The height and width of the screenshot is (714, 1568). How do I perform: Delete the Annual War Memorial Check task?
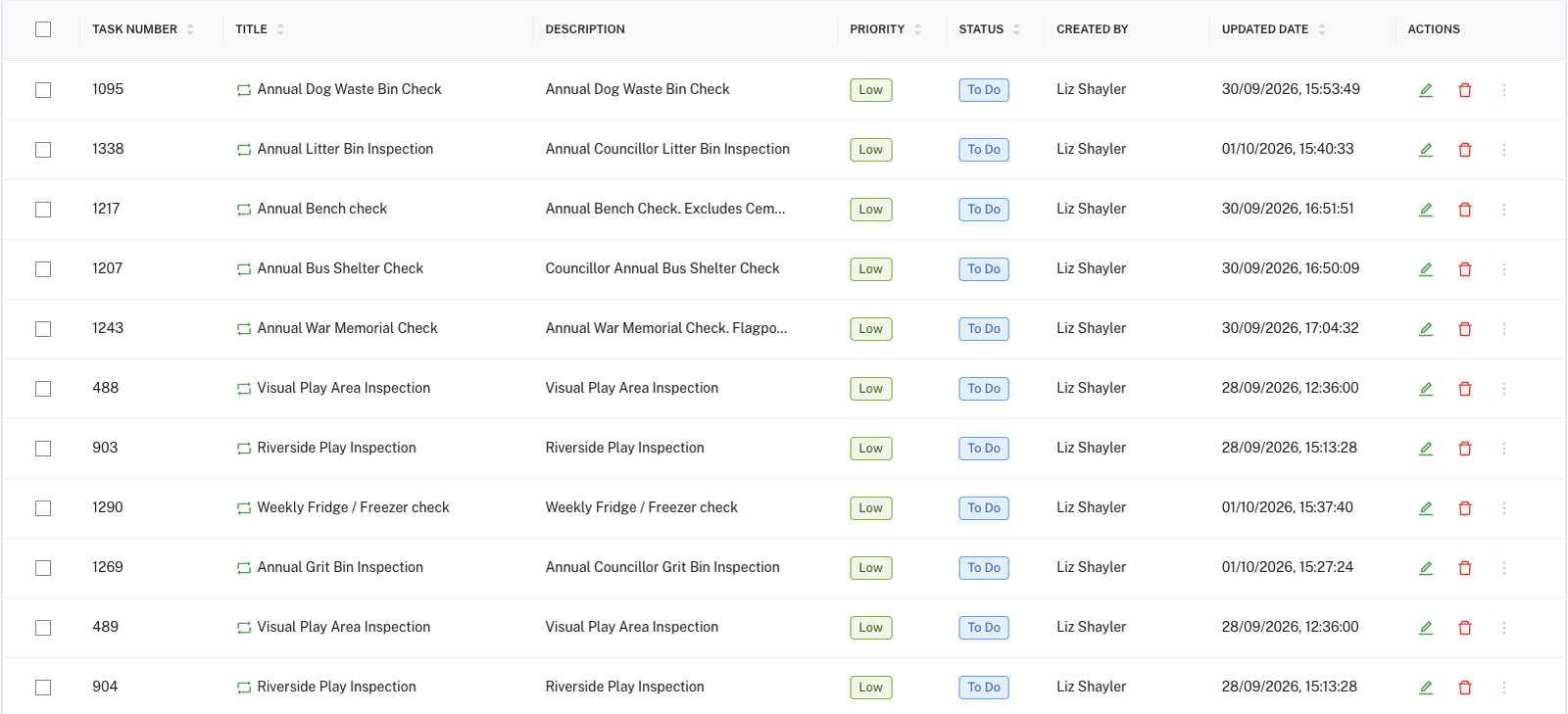[x=1465, y=329]
